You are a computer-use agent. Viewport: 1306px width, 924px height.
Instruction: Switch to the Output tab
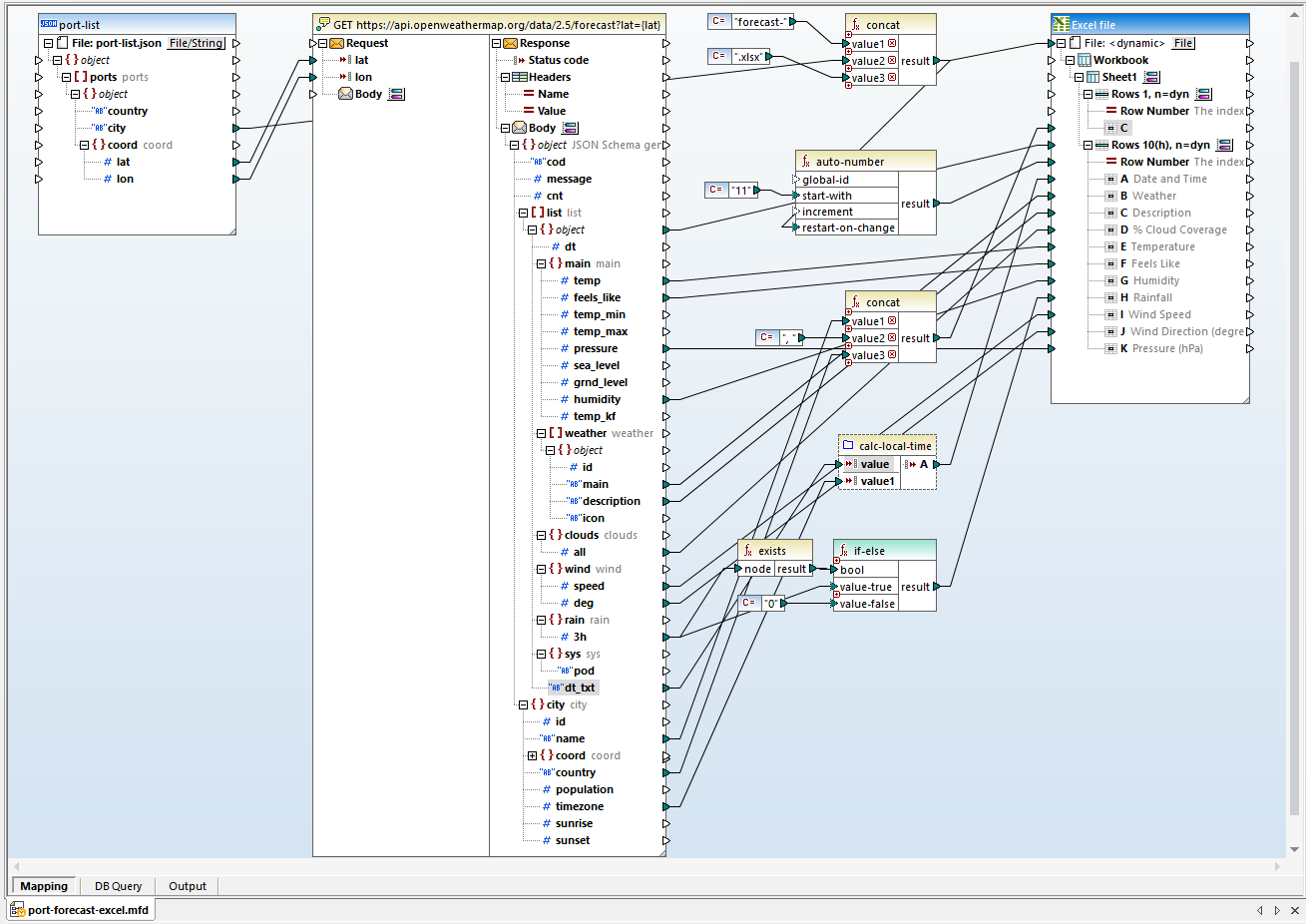point(187,886)
